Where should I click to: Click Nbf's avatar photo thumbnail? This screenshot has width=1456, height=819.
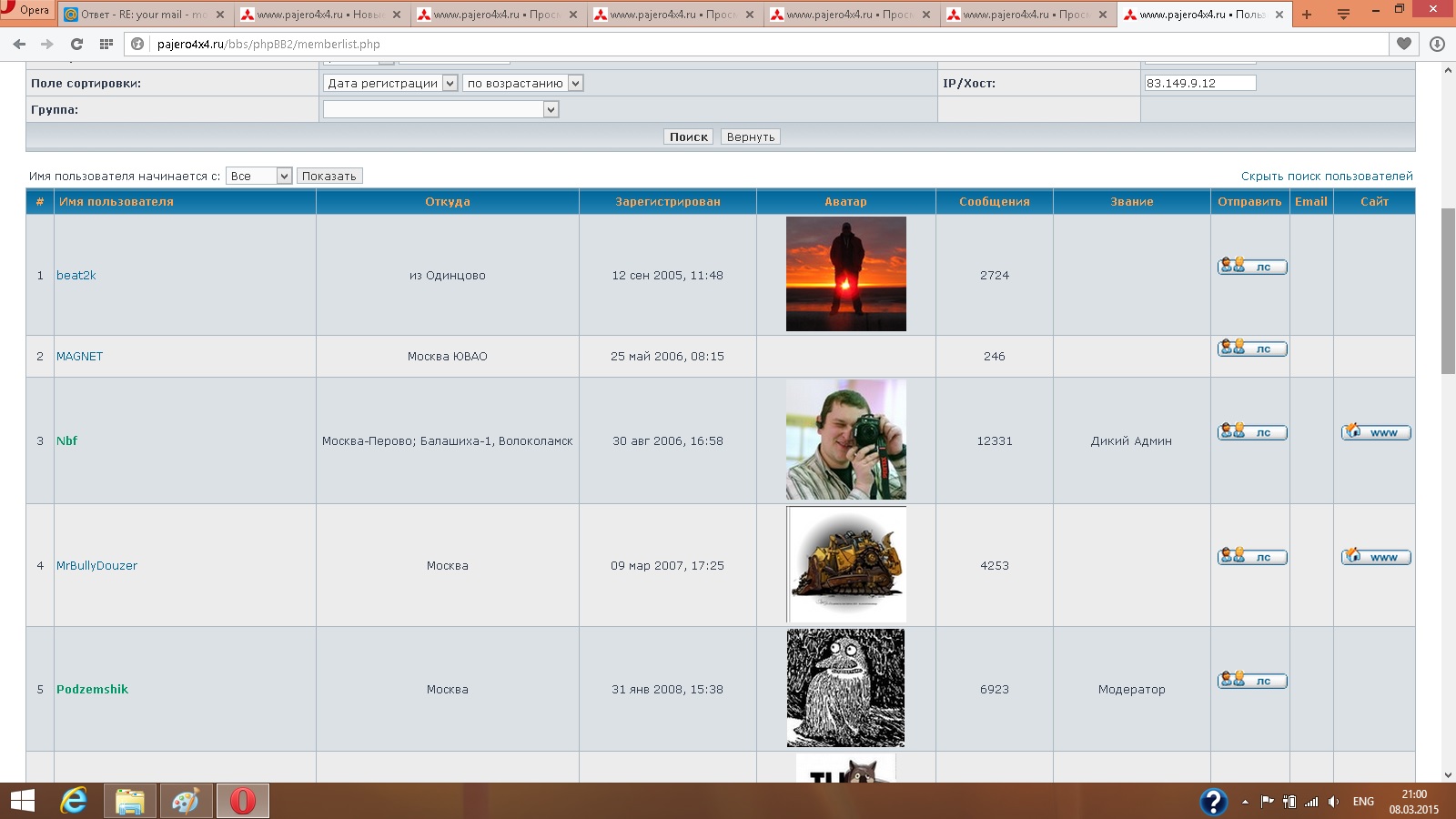click(845, 440)
